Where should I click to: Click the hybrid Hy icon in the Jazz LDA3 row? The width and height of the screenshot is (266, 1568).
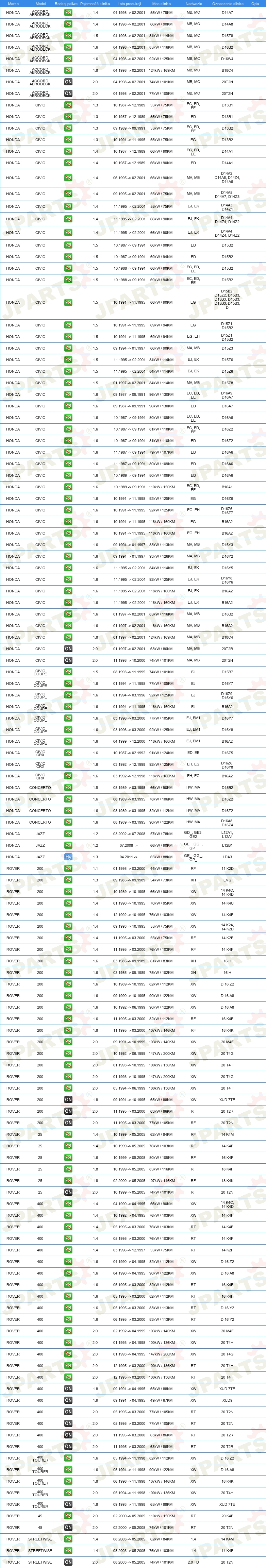(68, 858)
